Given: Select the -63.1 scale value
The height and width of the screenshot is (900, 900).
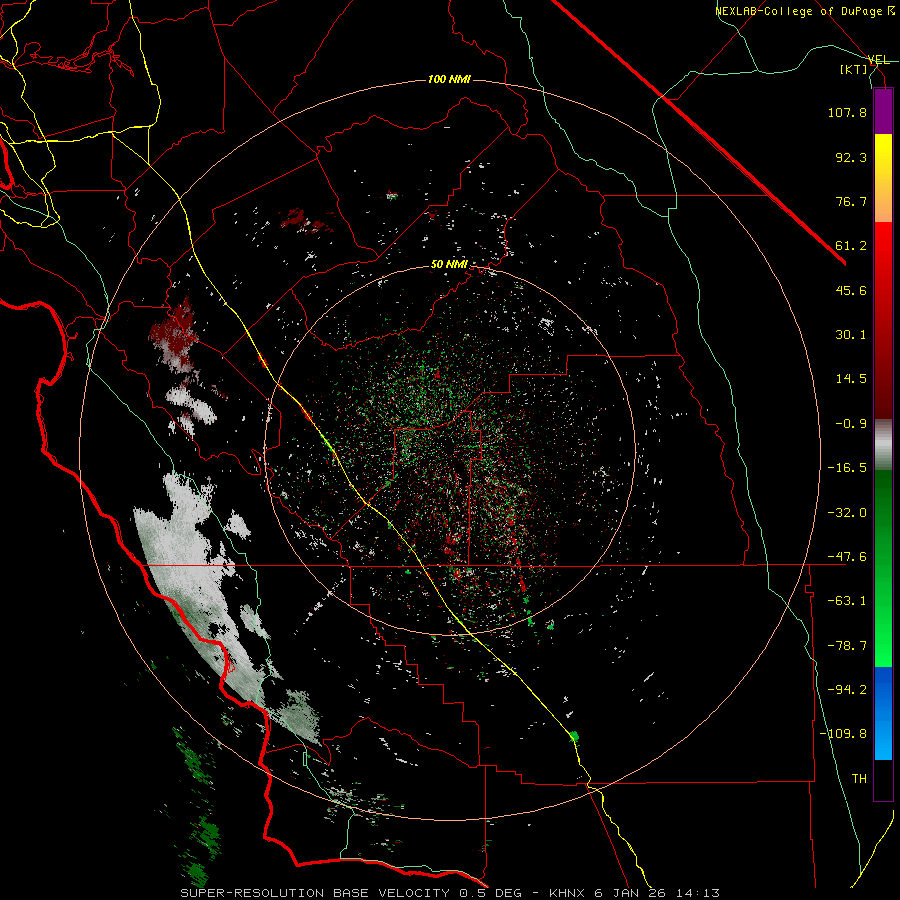Looking at the screenshot, I should click(x=847, y=601).
